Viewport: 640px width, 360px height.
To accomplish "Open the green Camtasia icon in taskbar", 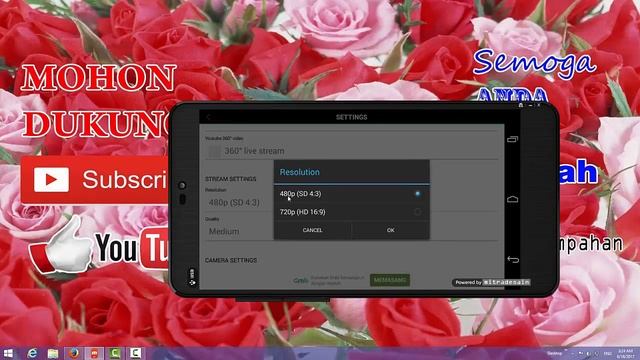I will (115, 353).
